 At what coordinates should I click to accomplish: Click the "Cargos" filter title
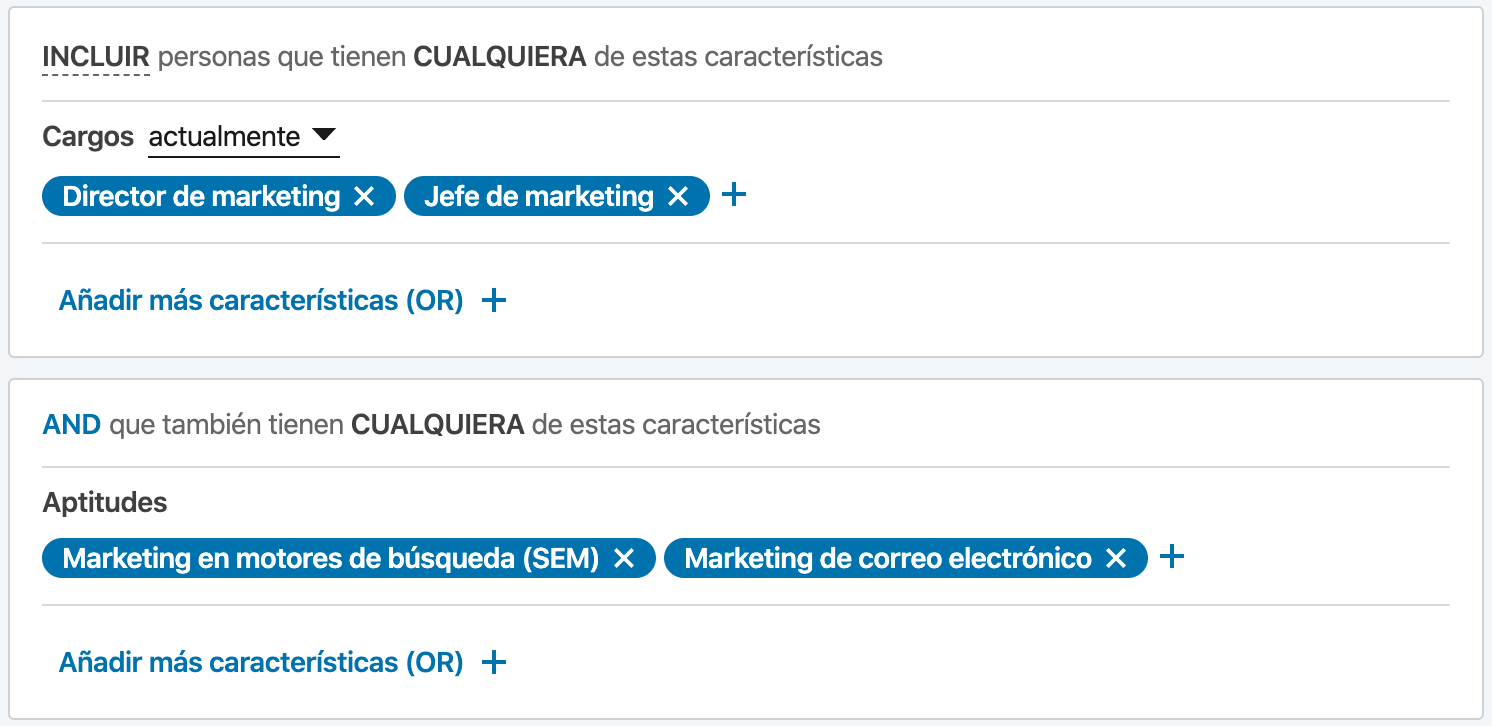tap(86, 137)
